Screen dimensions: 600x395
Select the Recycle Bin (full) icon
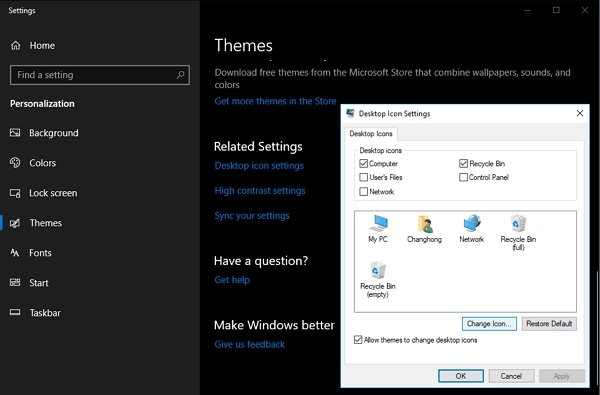518,232
